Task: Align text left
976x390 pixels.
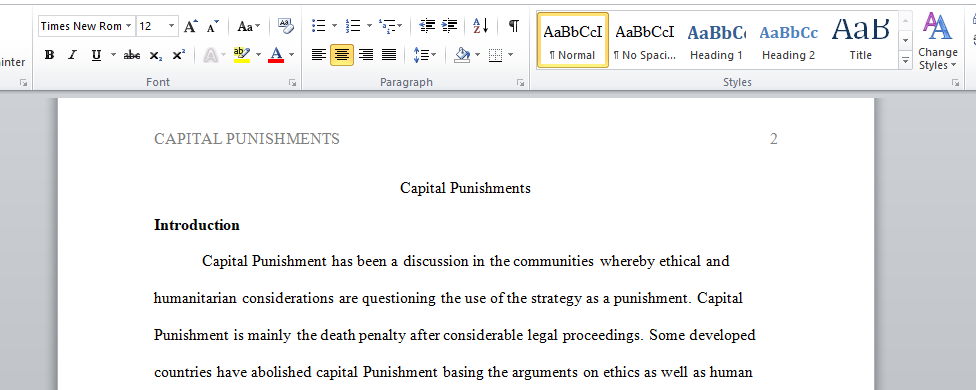Action: point(319,55)
